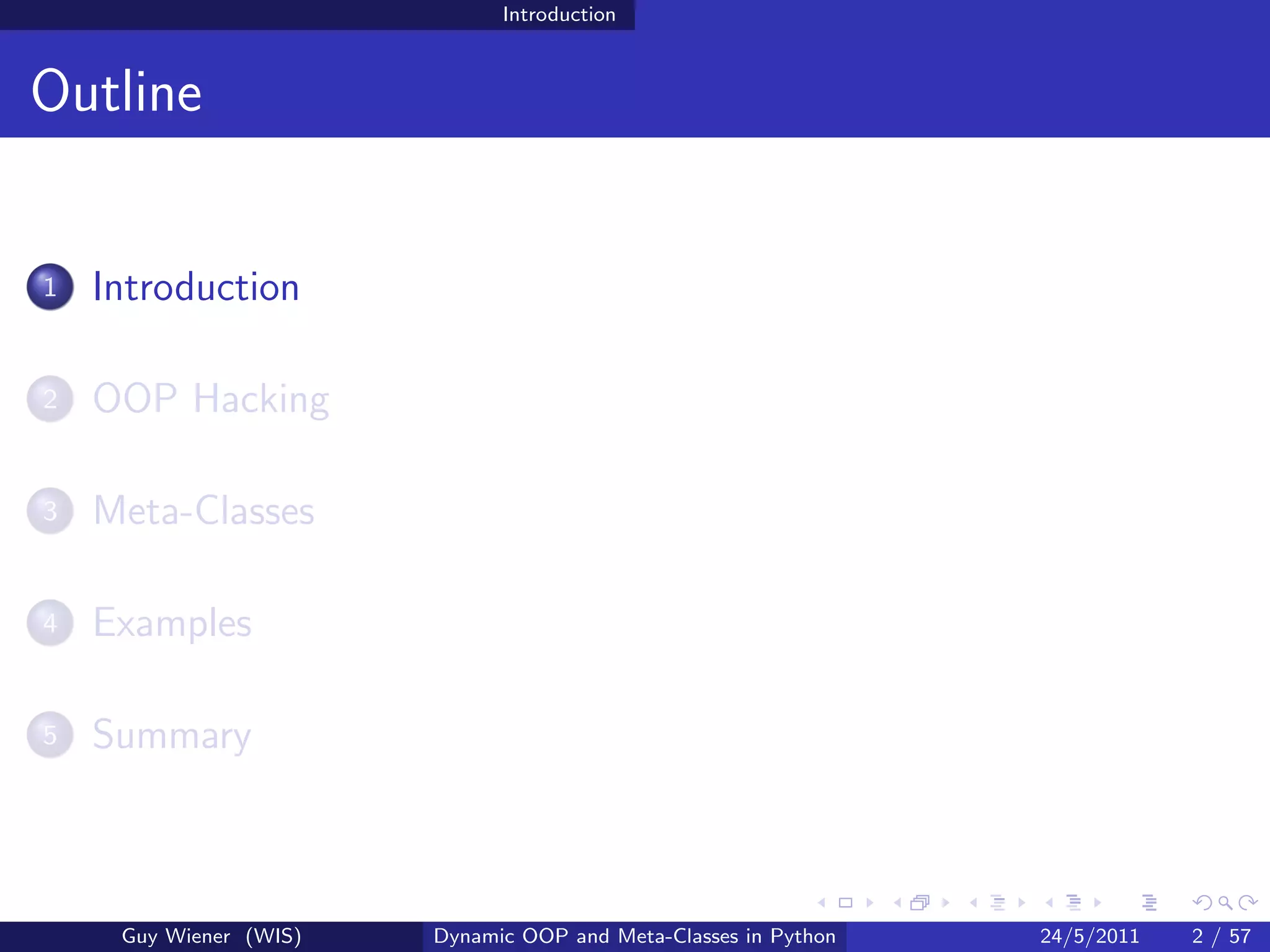Go to previous subsection arrow
The width and height of the screenshot is (1270, 952).
[x=974, y=903]
